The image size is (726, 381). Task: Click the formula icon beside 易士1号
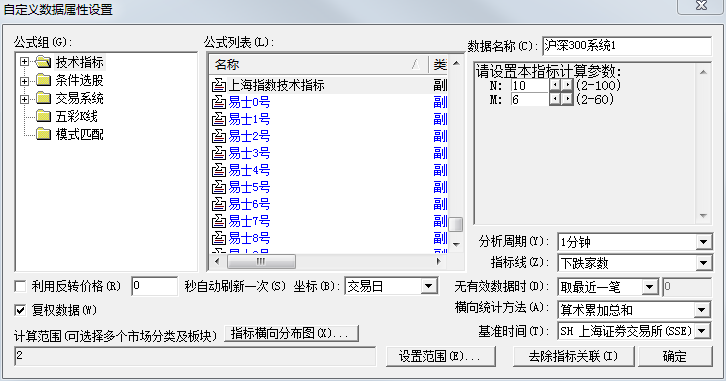click(x=219, y=119)
